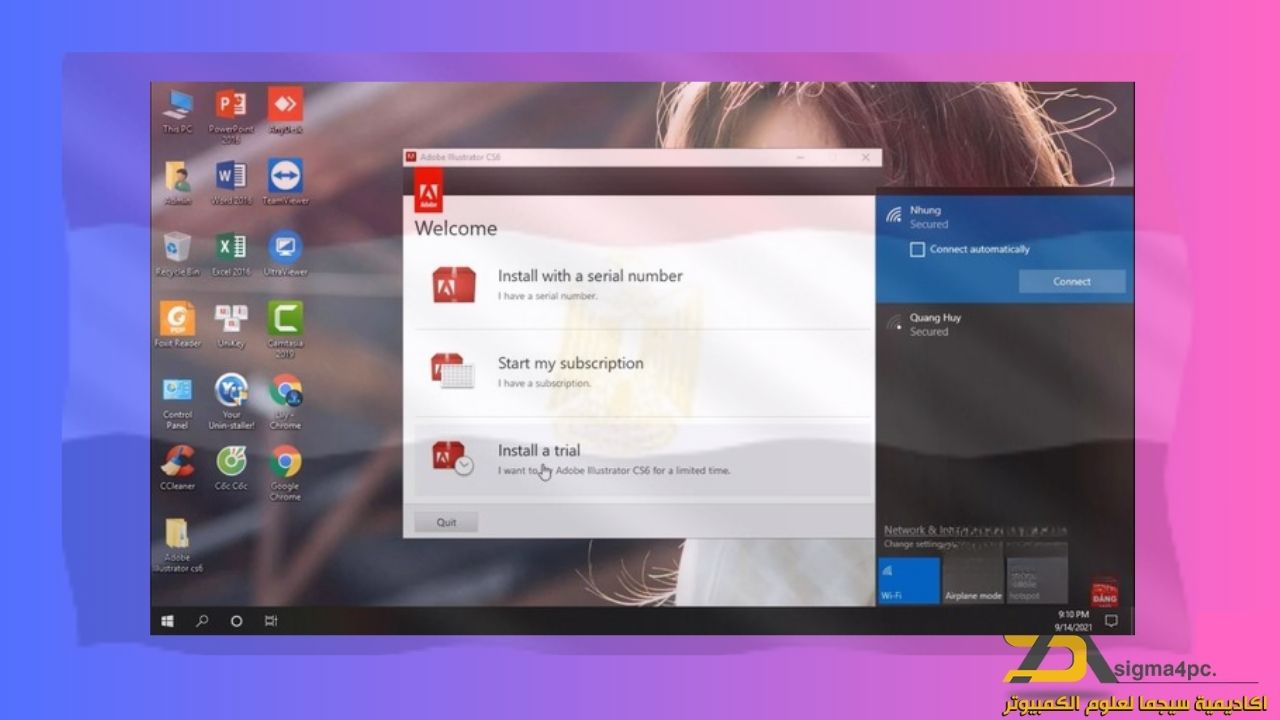Enable Connect automatically for Nhung network
Viewport: 1280px width, 720px height.
pyautogui.click(x=917, y=249)
